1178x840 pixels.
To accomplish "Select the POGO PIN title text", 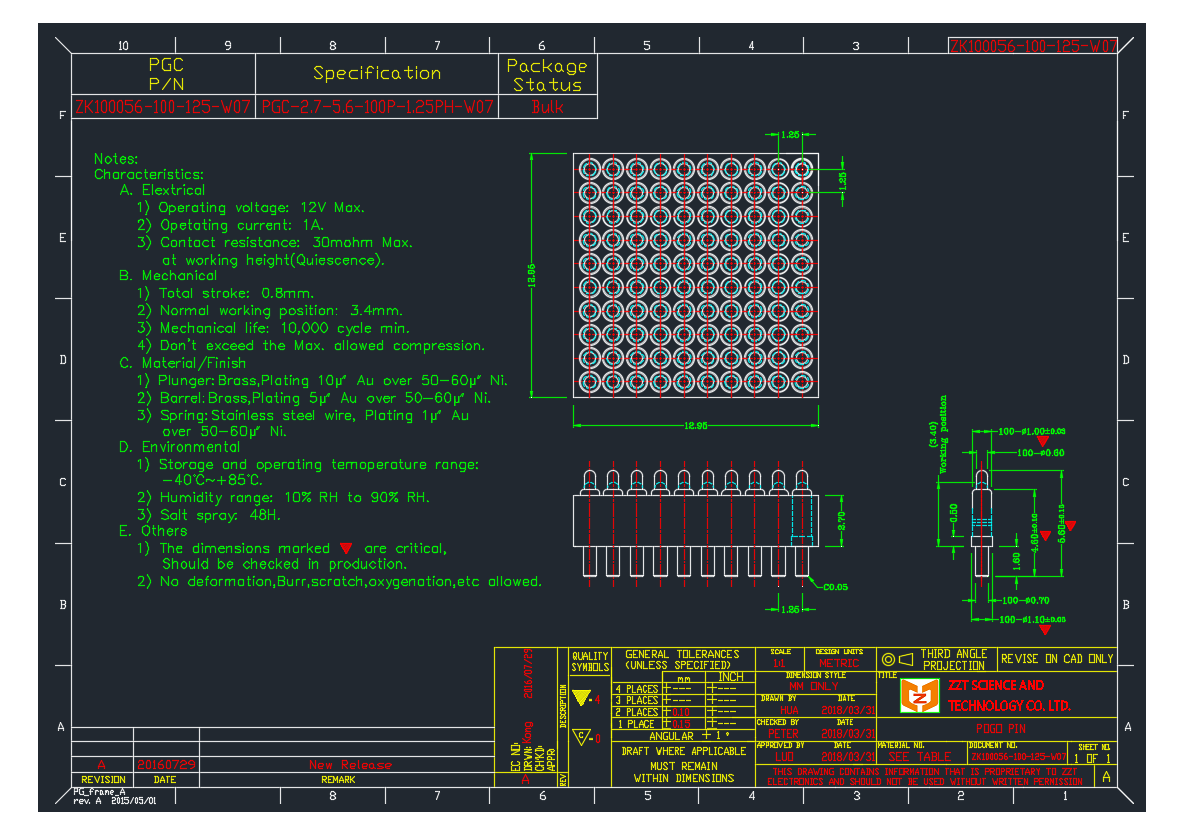I will click(1001, 728).
